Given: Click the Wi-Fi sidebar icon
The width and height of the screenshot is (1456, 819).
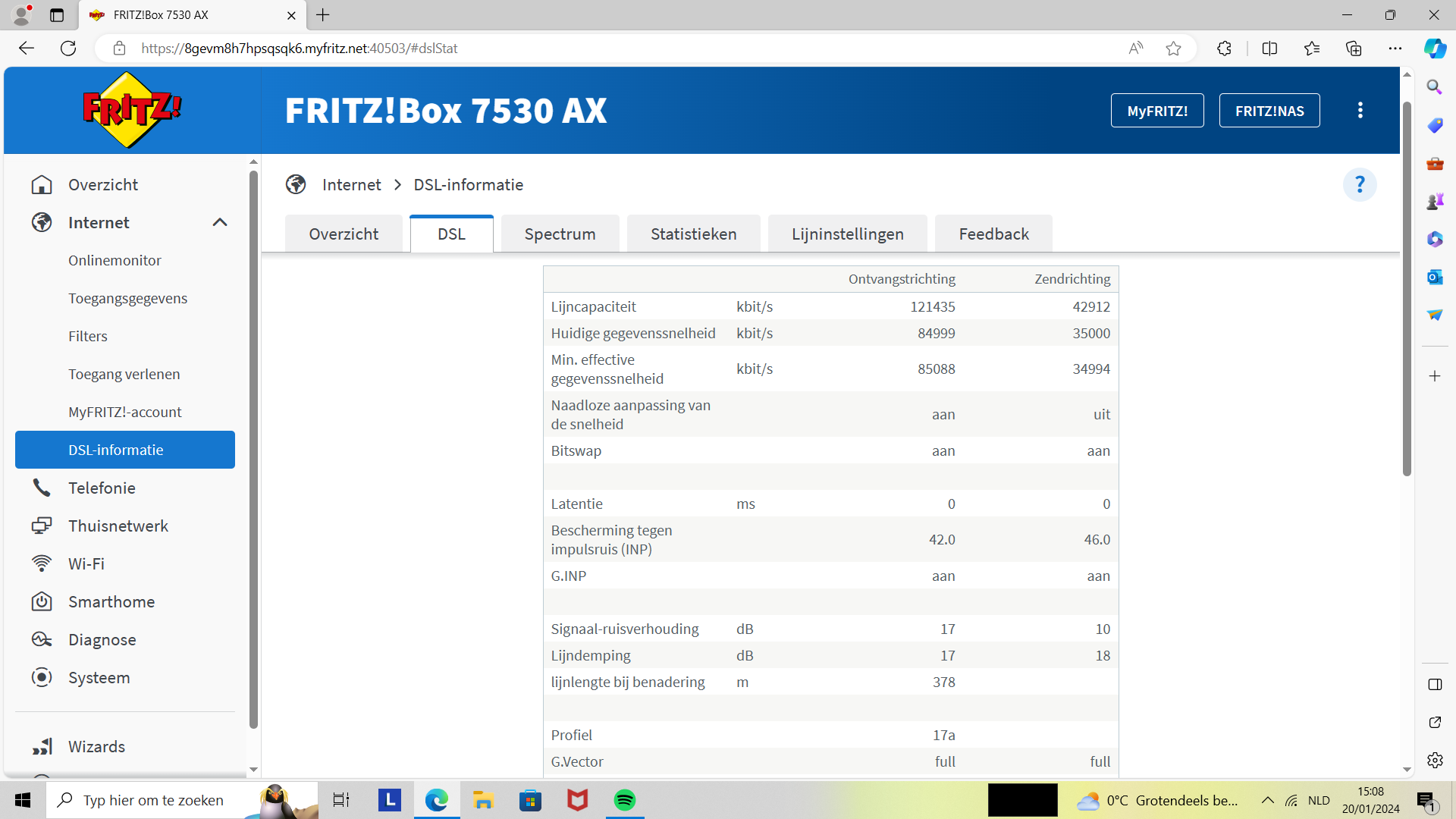Looking at the screenshot, I should 42,563.
